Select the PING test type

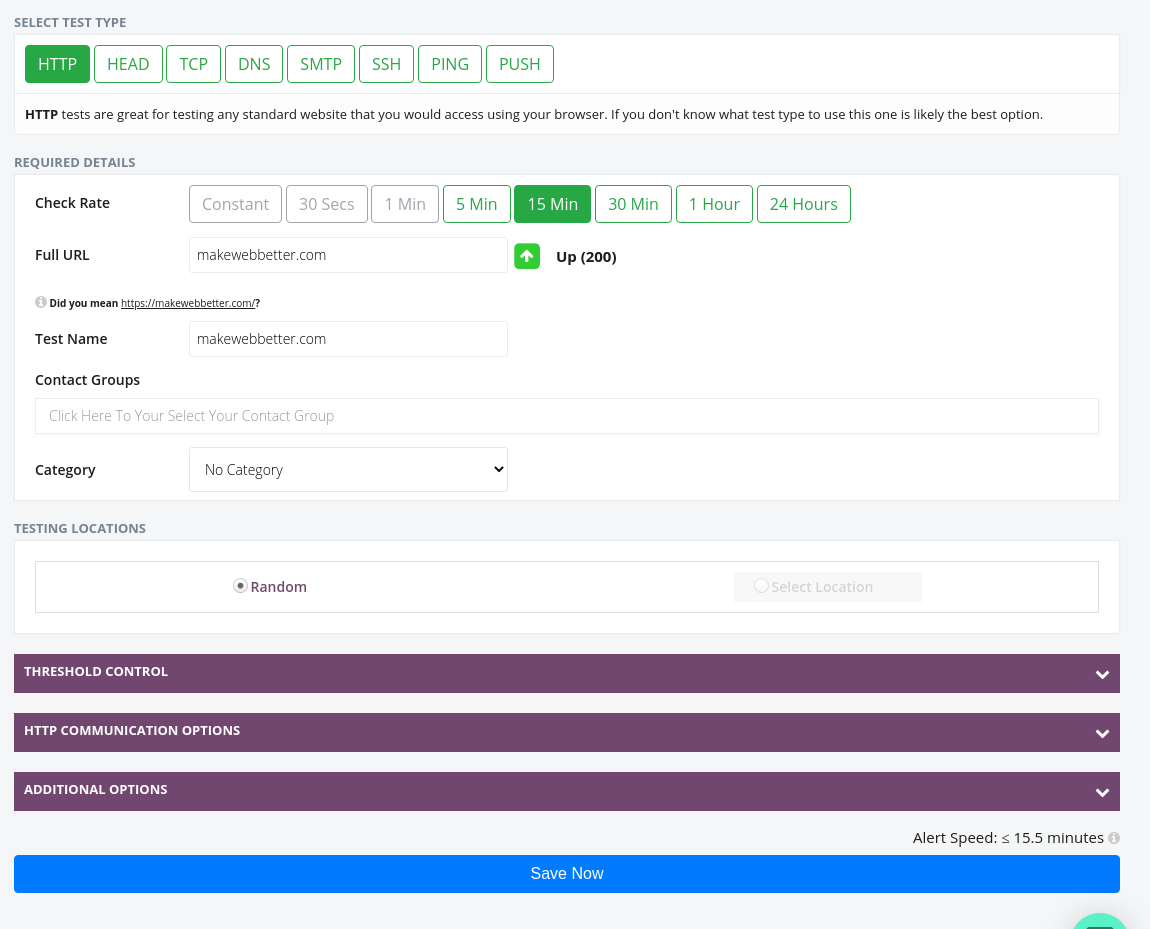tap(449, 63)
